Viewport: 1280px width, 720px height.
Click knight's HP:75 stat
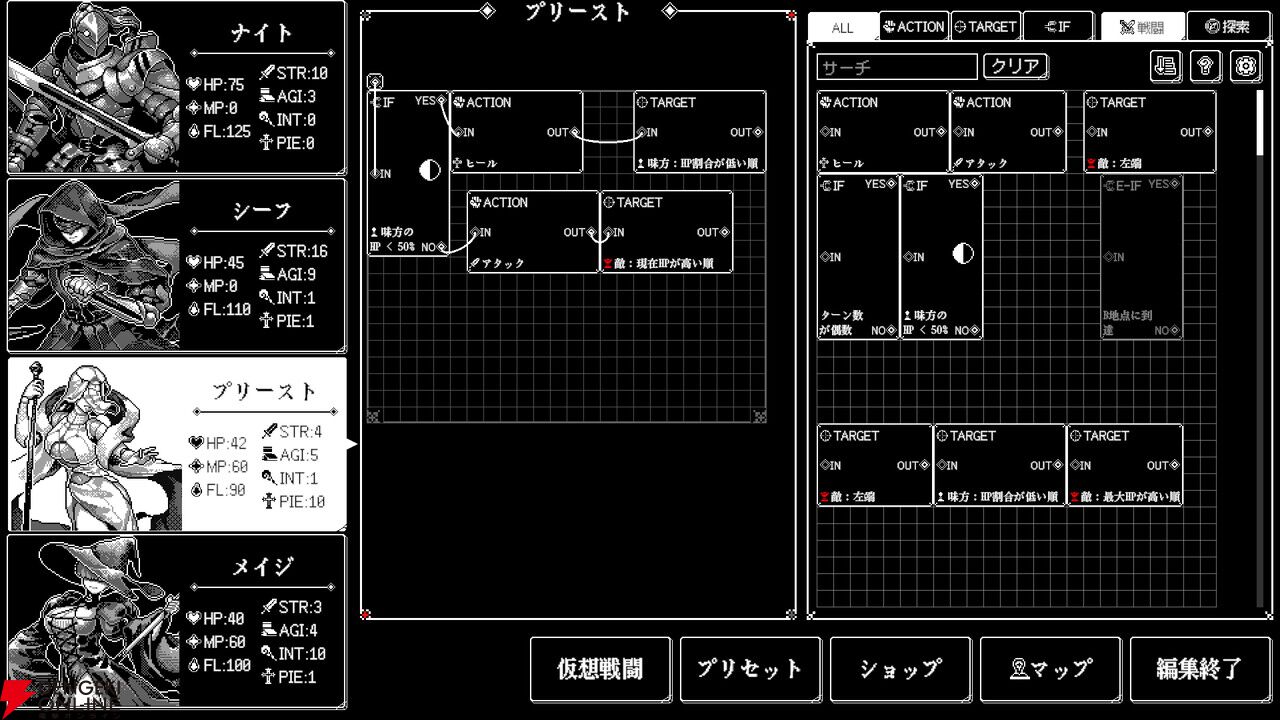216,85
